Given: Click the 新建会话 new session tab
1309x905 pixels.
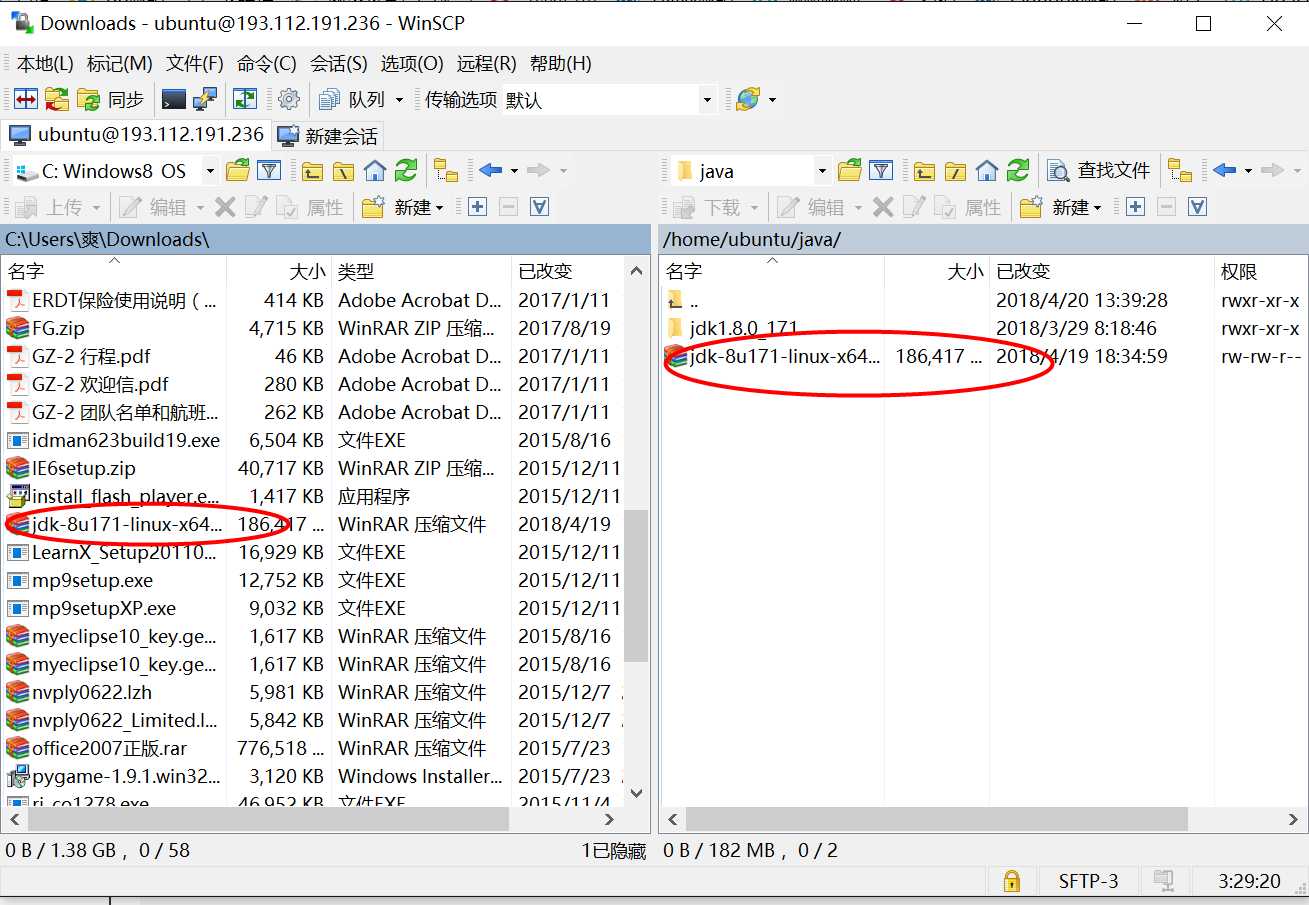Looking at the screenshot, I should pos(328,135).
